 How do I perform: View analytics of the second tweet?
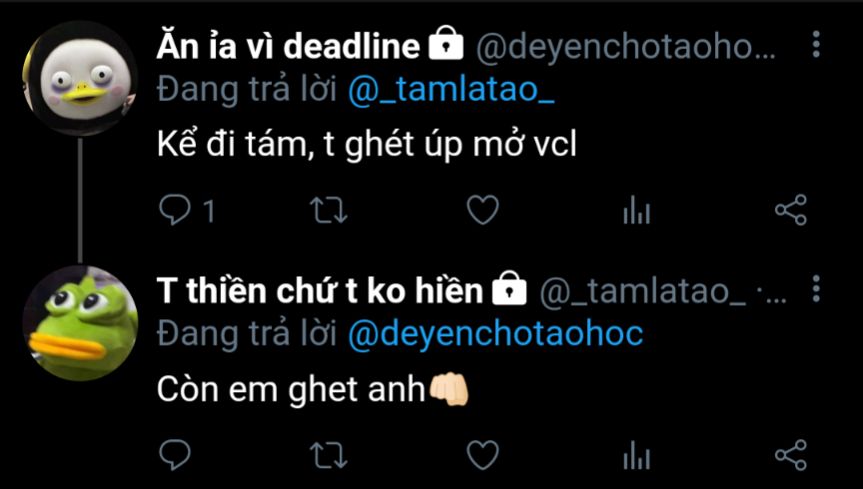tap(637, 455)
